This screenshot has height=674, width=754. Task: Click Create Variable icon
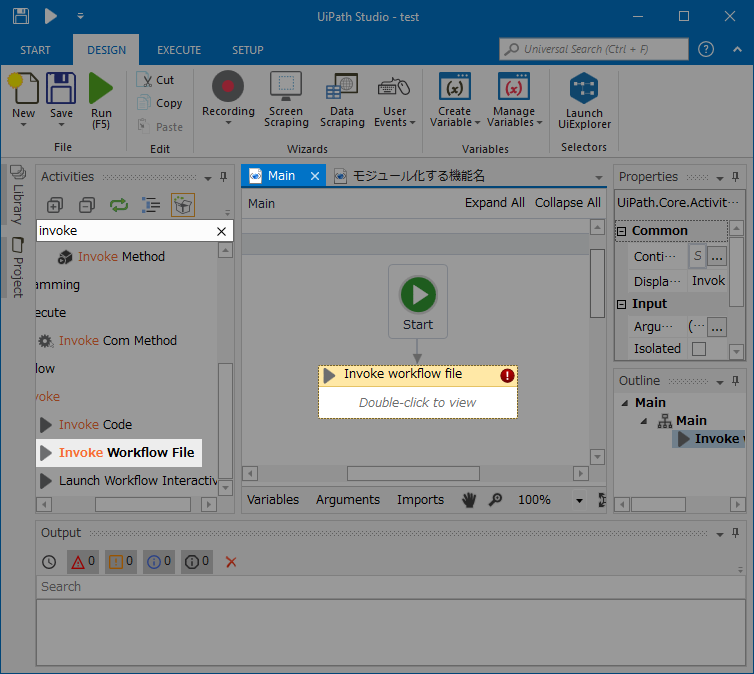(x=454, y=87)
